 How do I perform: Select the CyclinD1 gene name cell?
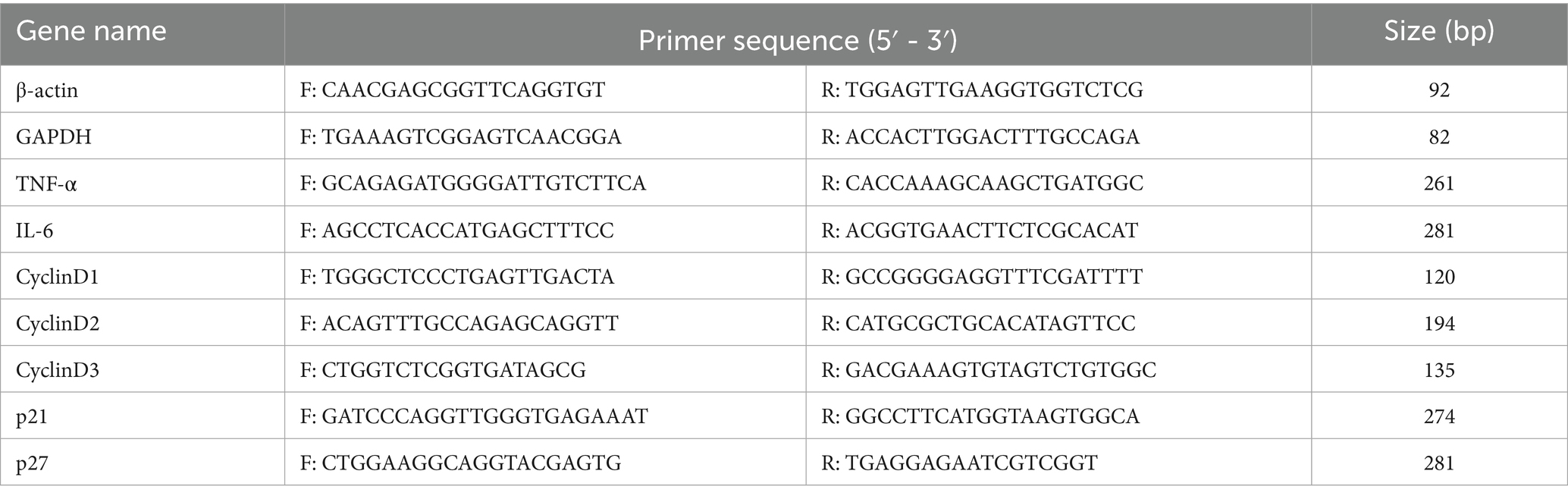click(58, 277)
